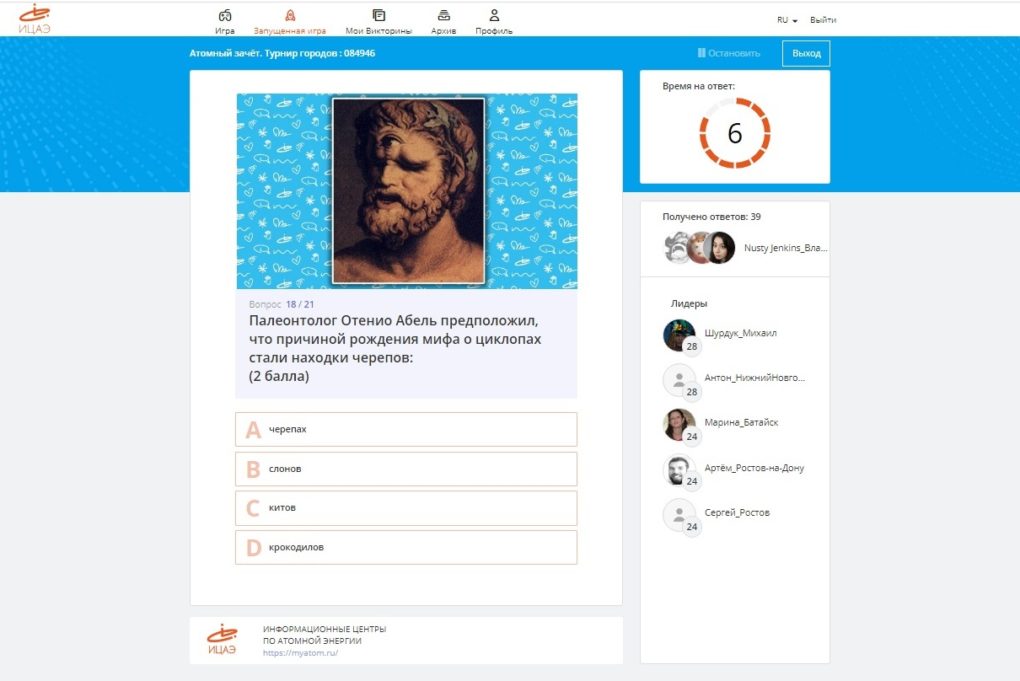The width and height of the screenshot is (1020, 681).
Task: Click Антон_НижнийНовго... default avatar
Action: click(x=678, y=380)
